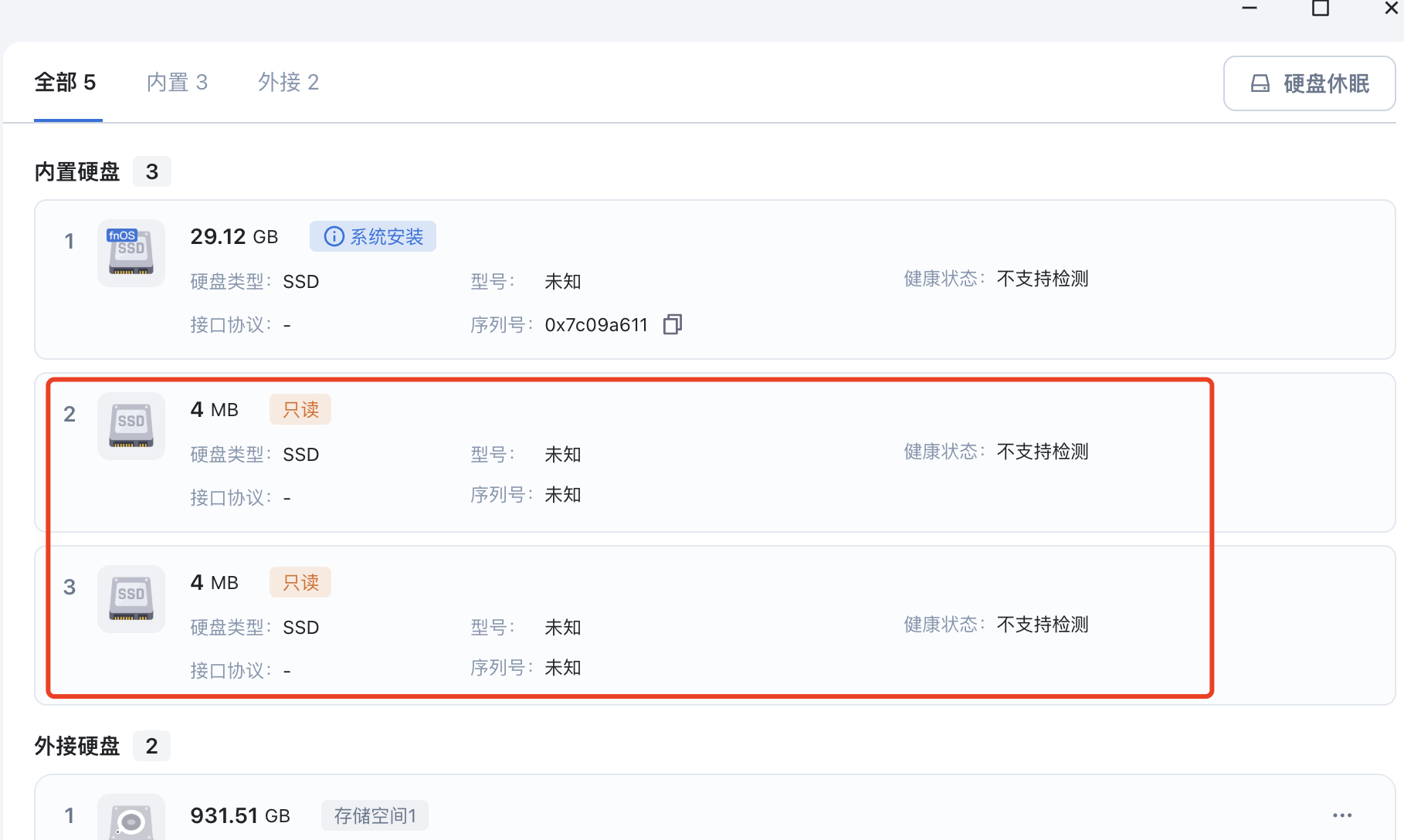Switch to the 外接 2 tab
The height and width of the screenshot is (840, 1404).
(x=289, y=82)
